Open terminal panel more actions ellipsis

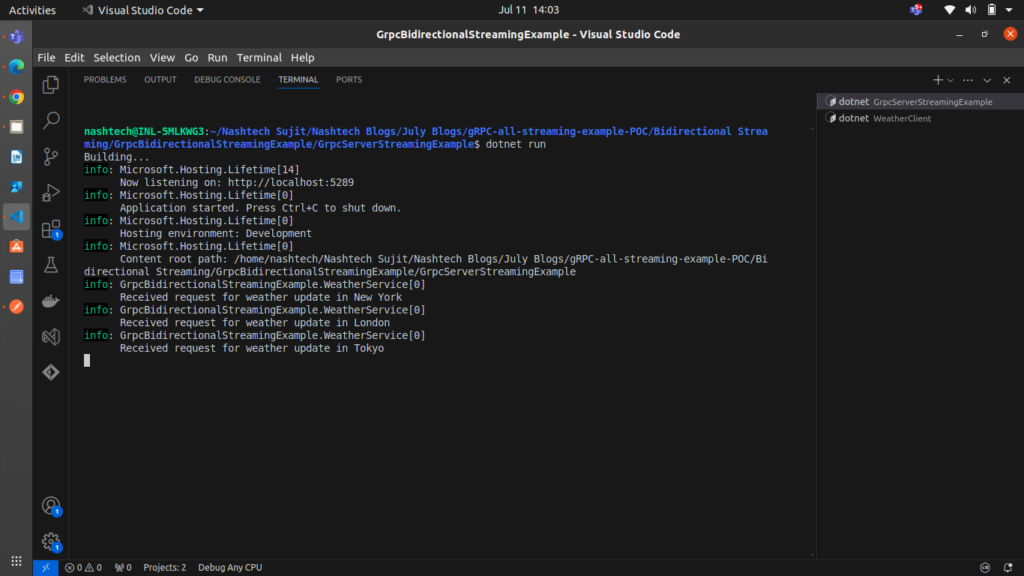[x=967, y=80]
